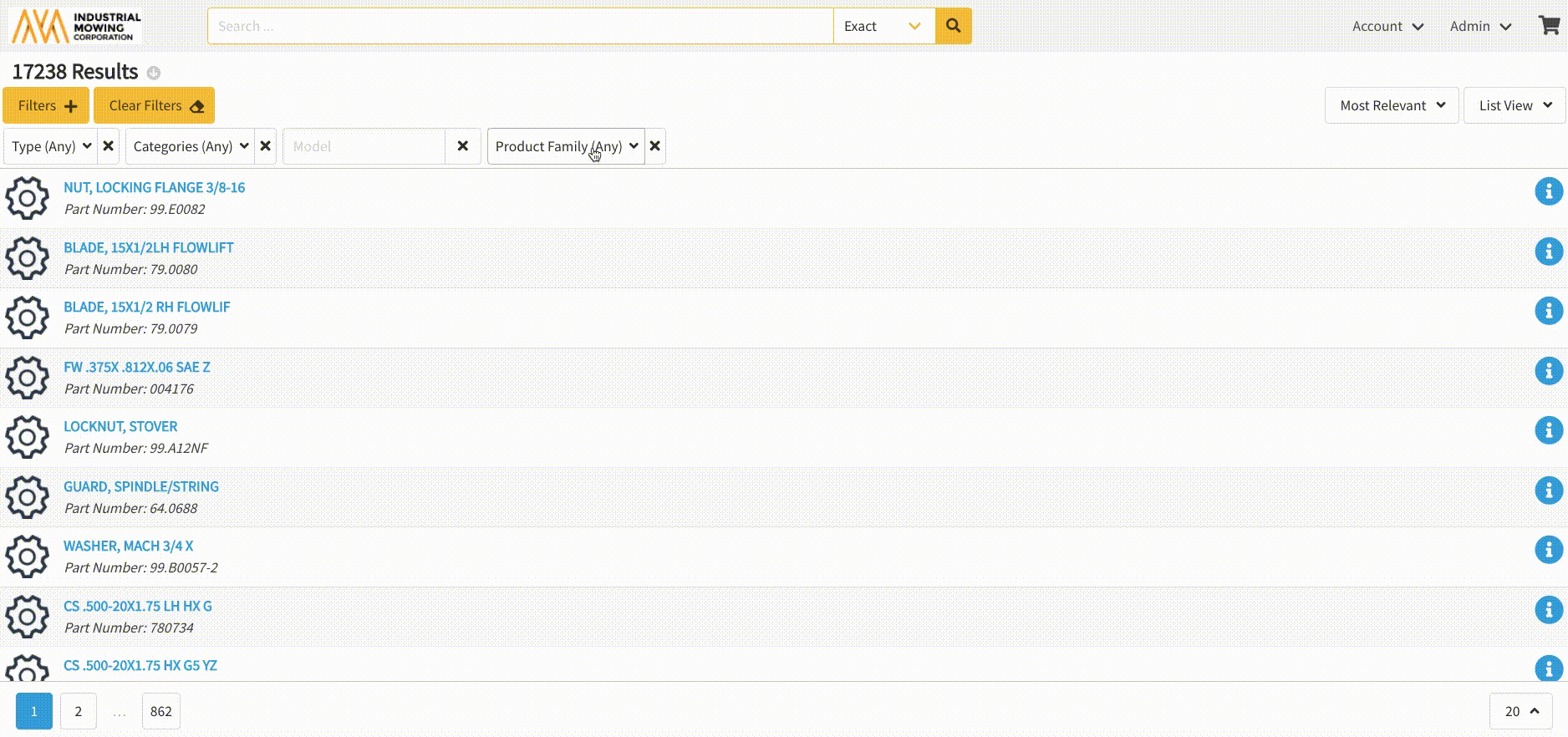Expand the Product Family dropdown
This screenshot has width=1568, height=737.
[x=566, y=146]
